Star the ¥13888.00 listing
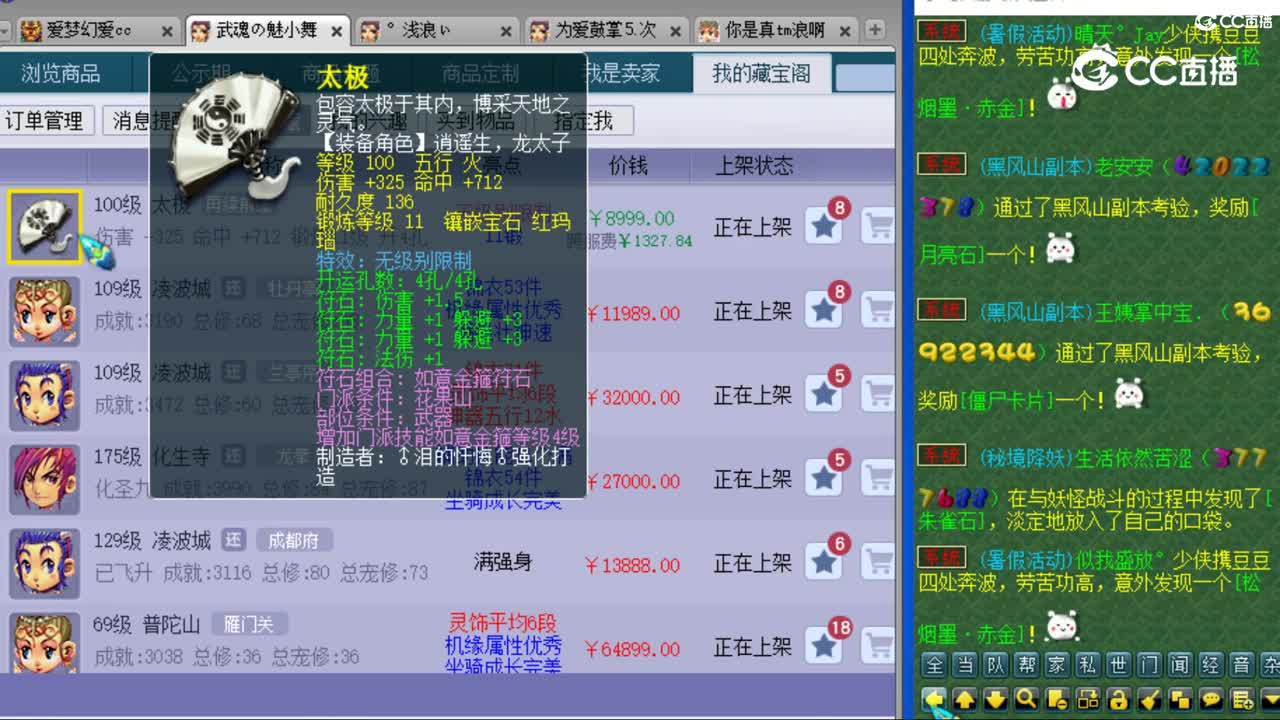 coord(825,562)
